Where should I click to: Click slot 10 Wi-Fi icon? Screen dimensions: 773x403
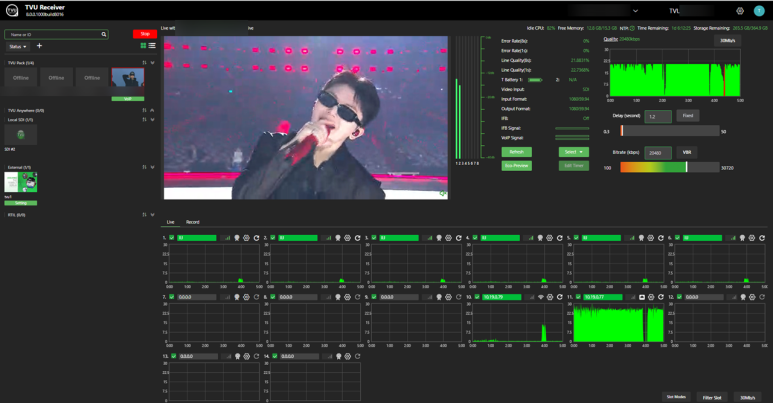pos(541,297)
